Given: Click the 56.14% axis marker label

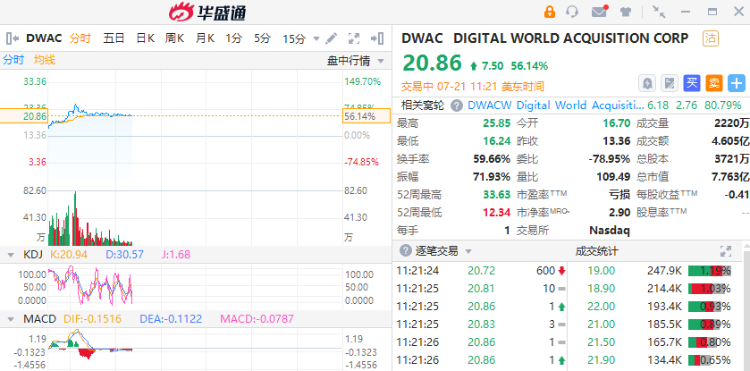Looking at the screenshot, I should [366, 116].
